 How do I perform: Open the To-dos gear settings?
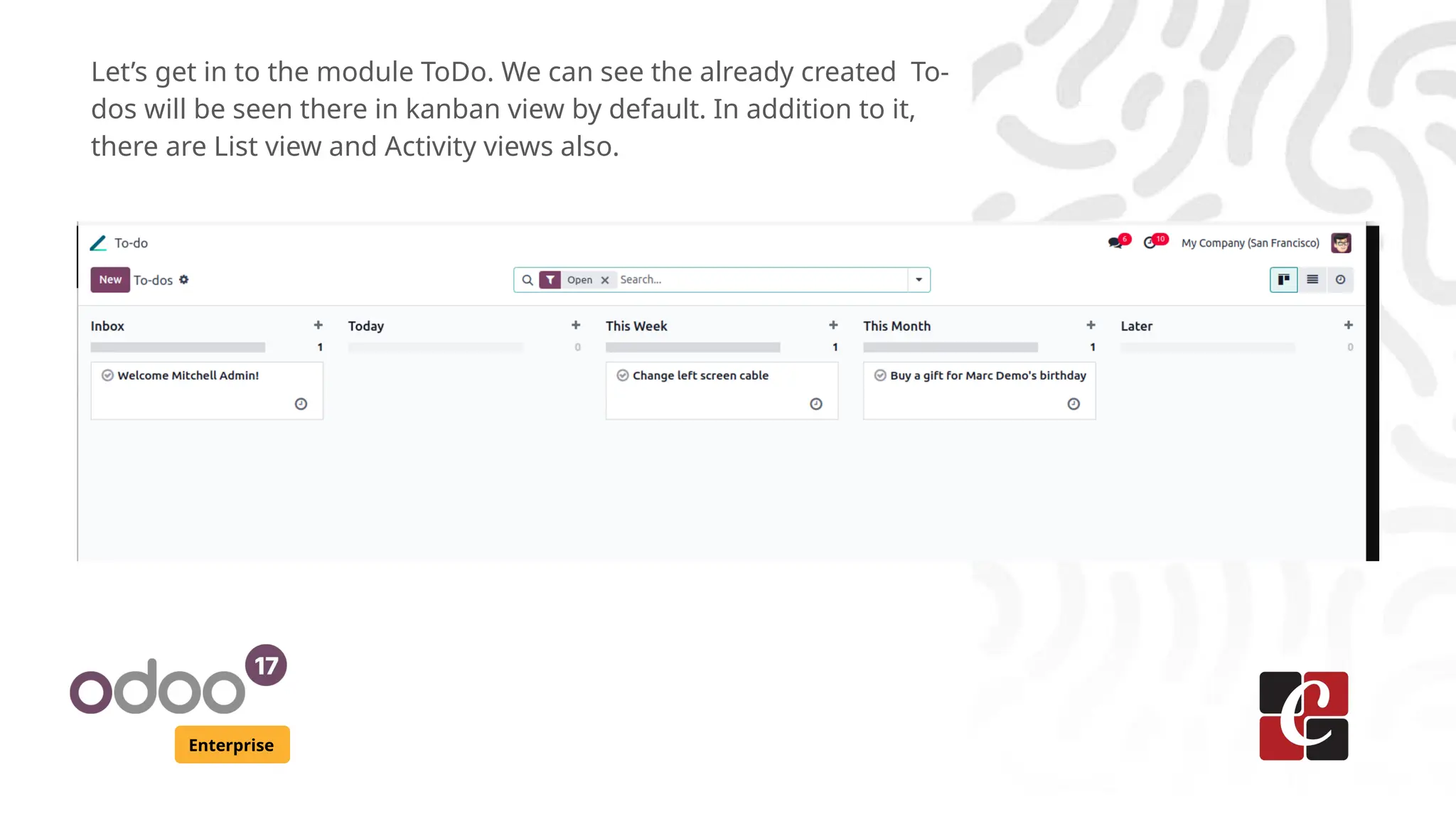(184, 280)
